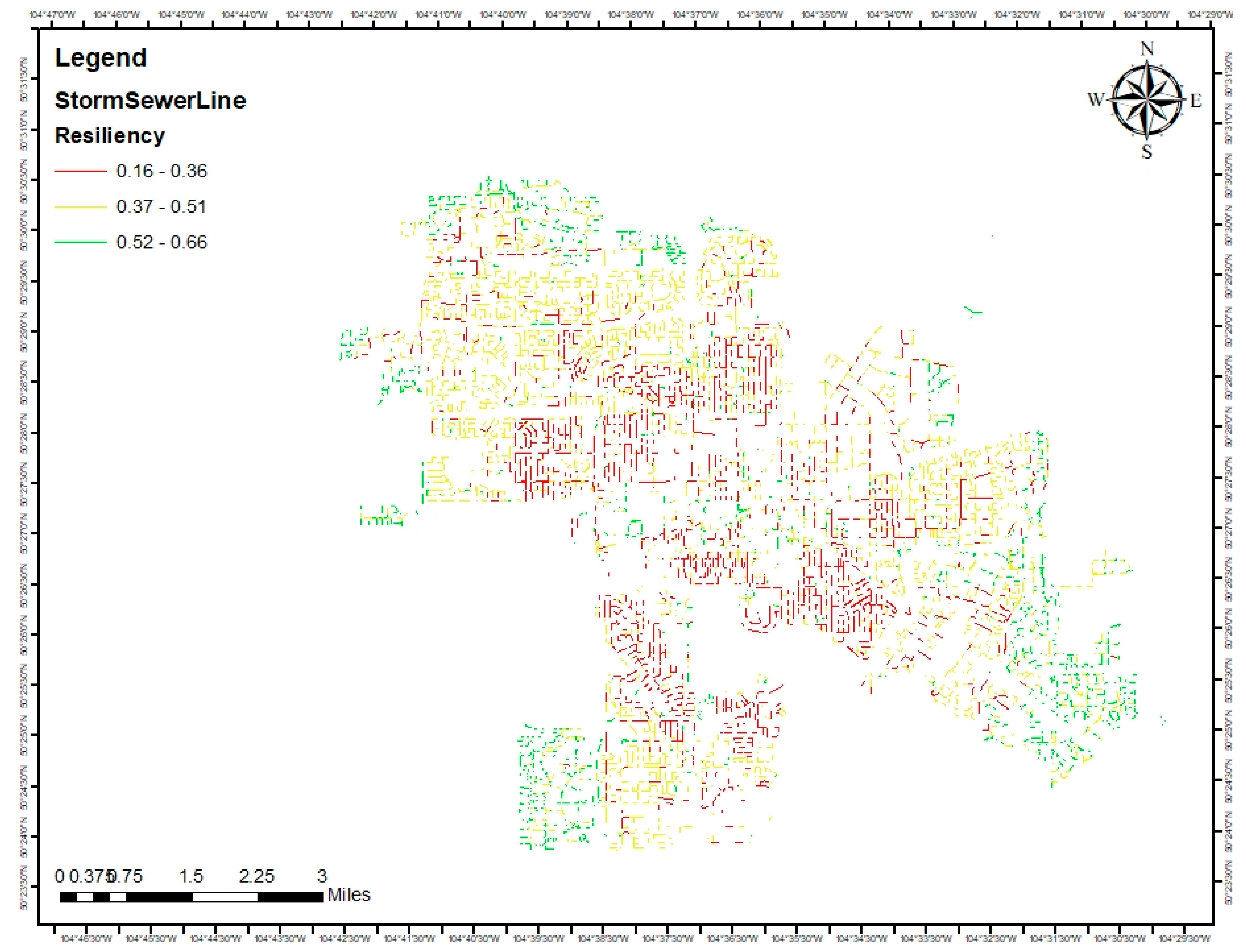The image size is (1246, 952).
Task: Click the Miles unit label
Action: coord(348,895)
